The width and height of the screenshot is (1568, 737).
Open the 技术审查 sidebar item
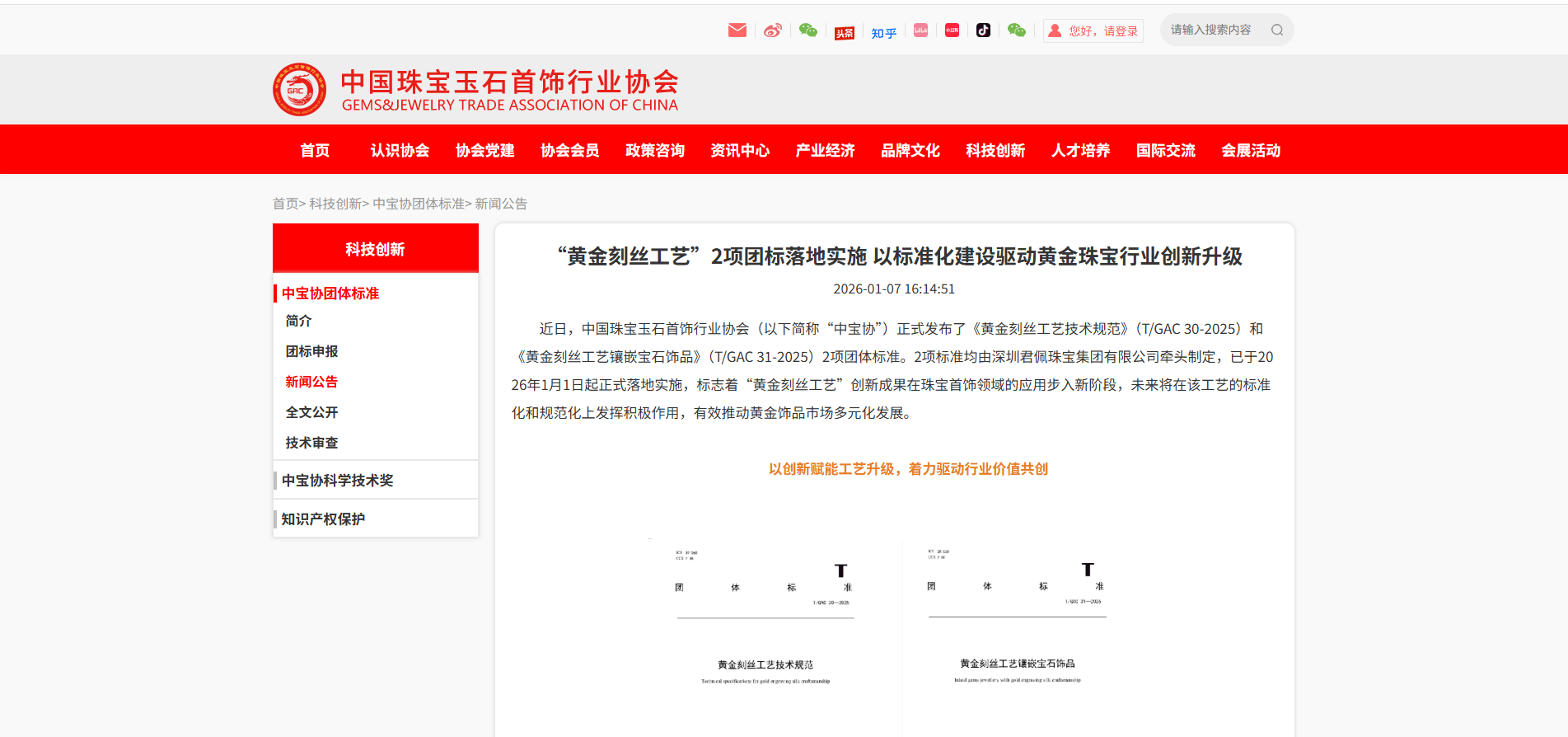(x=311, y=443)
